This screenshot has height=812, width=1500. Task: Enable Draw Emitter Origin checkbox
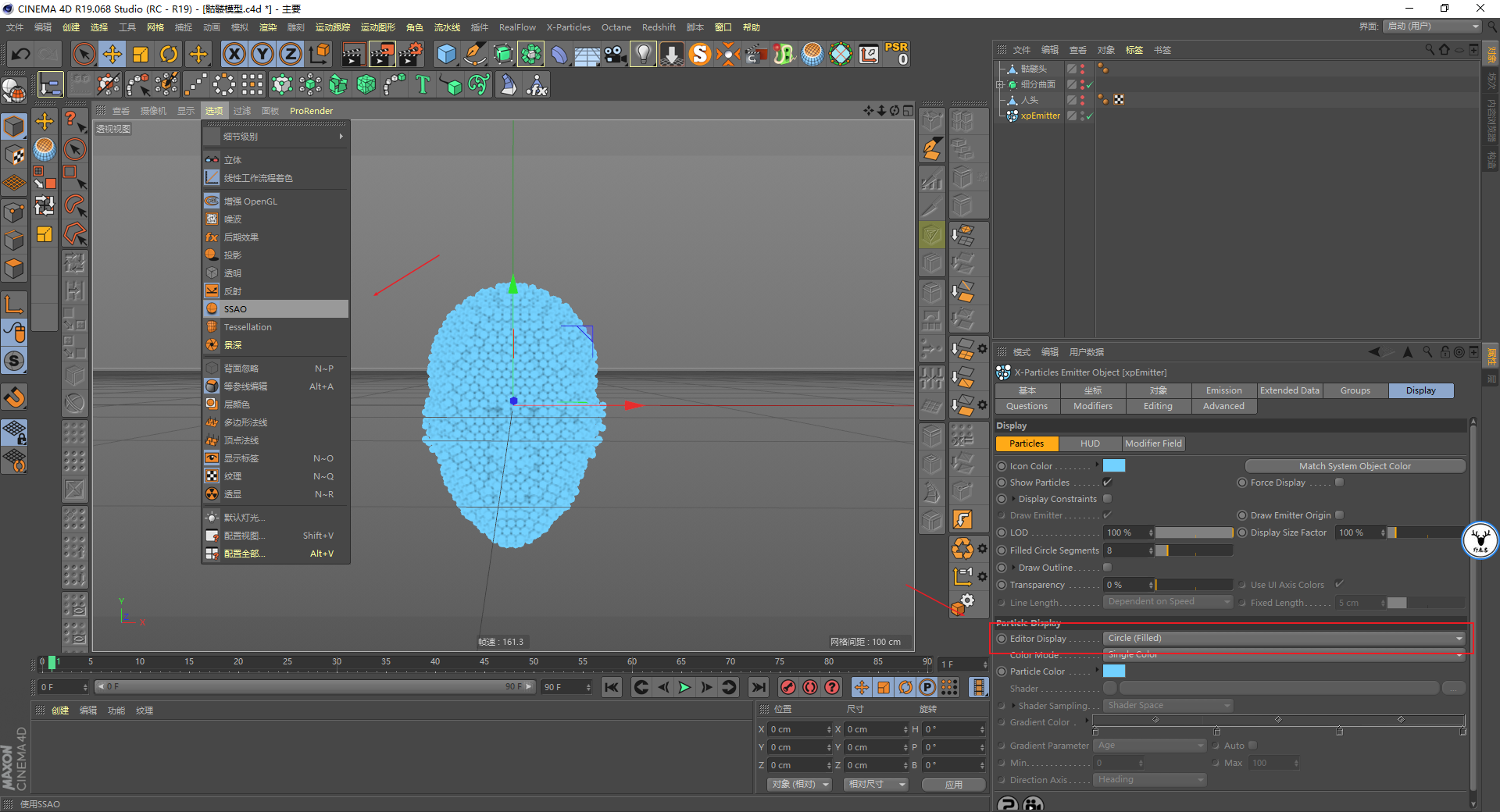1339,515
